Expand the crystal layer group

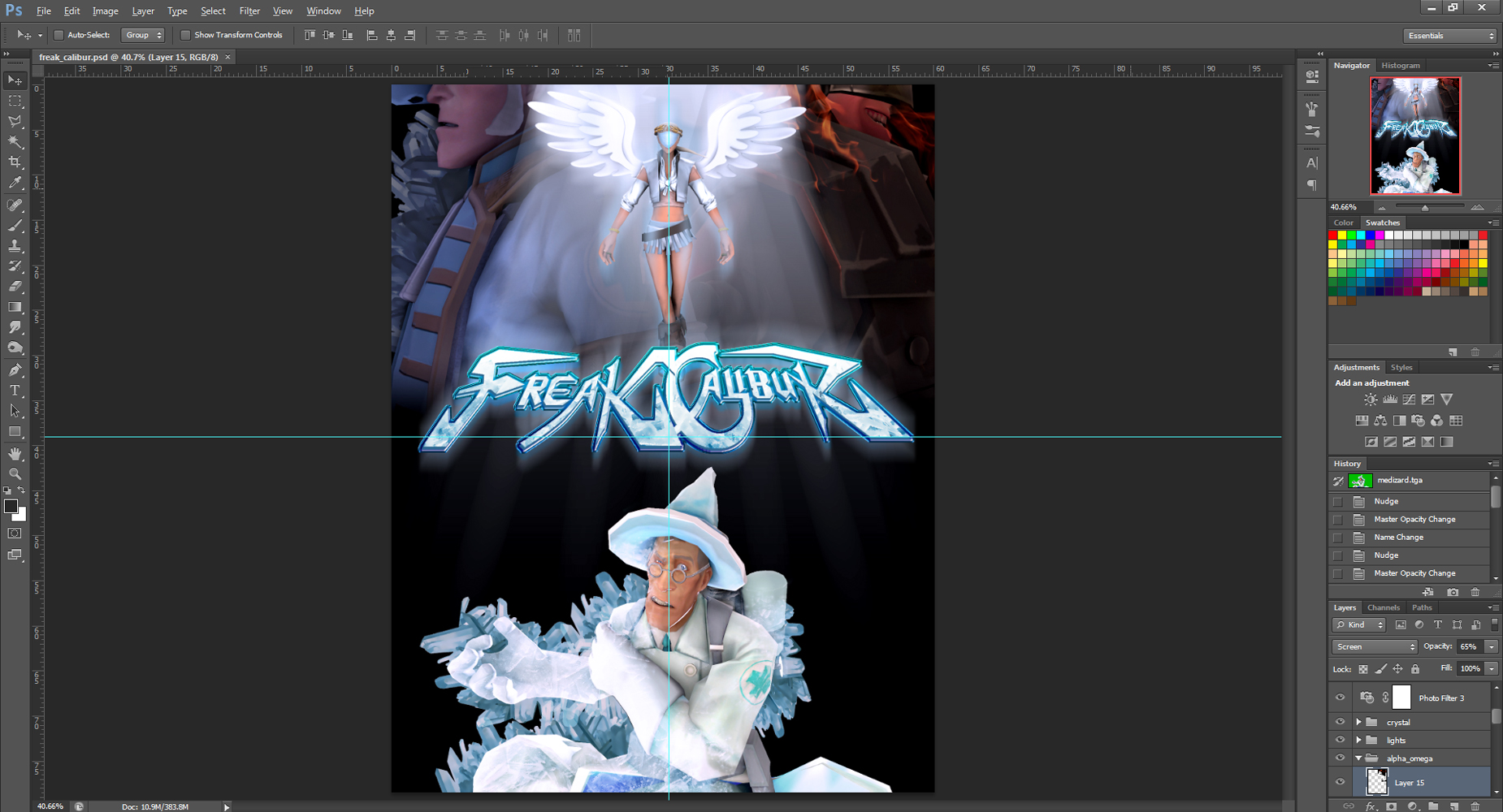click(x=1358, y=722)
